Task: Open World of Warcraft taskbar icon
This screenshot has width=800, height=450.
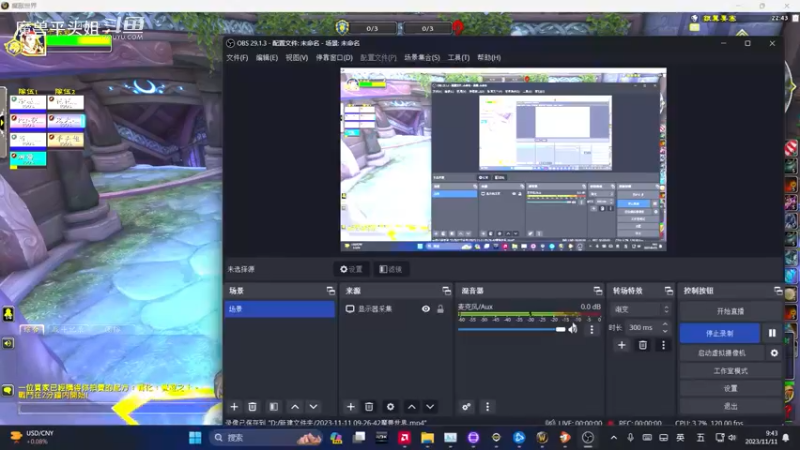Action: 542,438
